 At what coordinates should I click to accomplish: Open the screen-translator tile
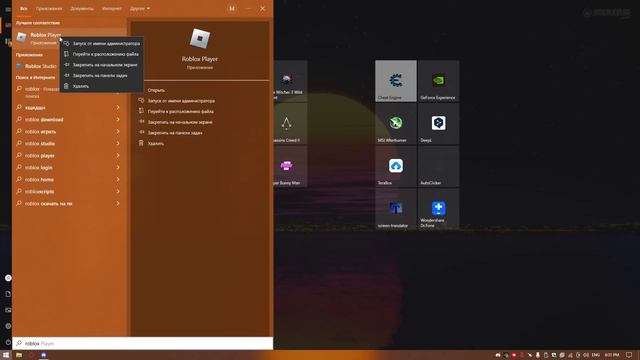tap(396, 209)
